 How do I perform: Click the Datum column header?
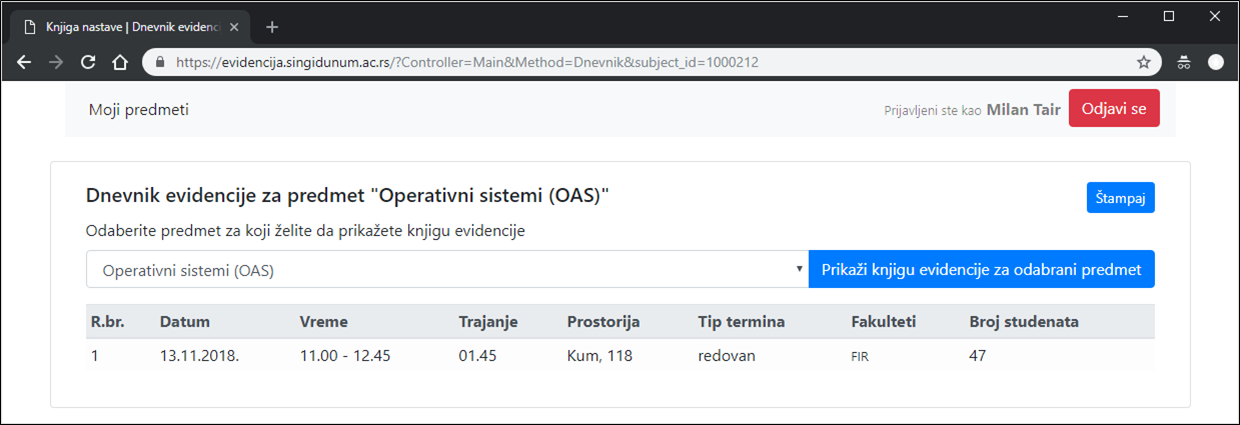point(185,322)
